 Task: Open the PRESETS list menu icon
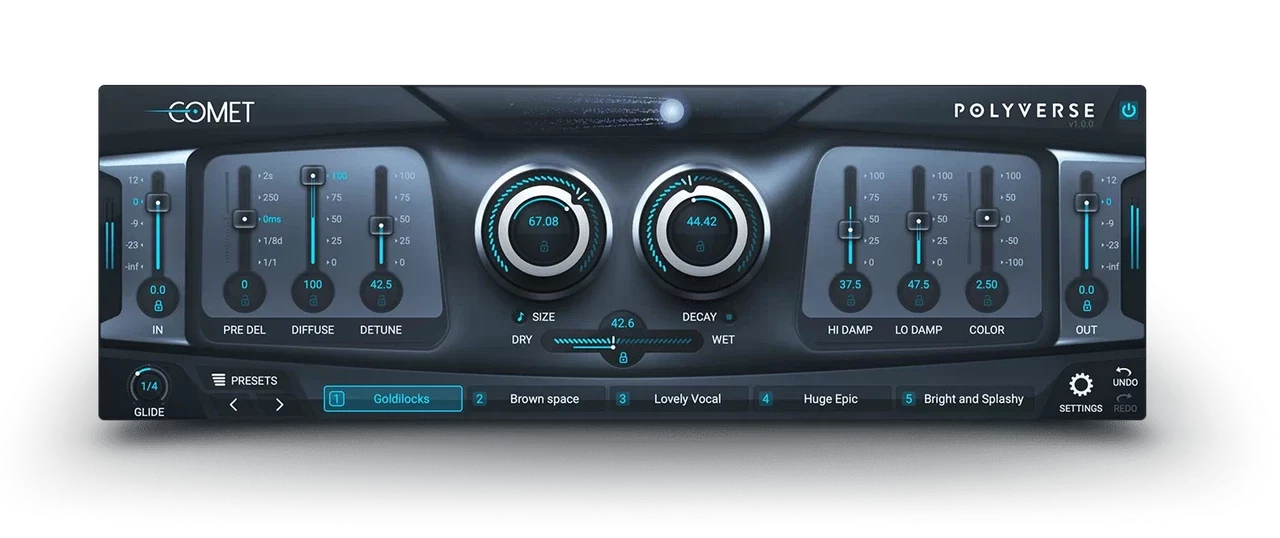219,380
